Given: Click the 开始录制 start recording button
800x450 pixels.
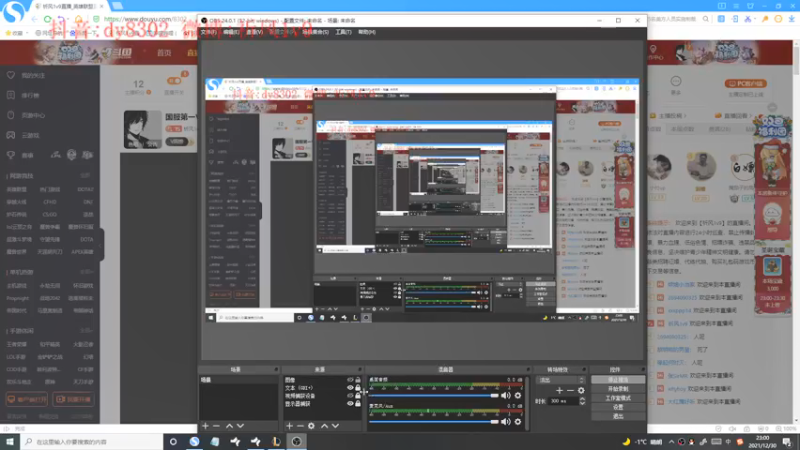Looking at the screenshot, I should (x=618, y=389).
